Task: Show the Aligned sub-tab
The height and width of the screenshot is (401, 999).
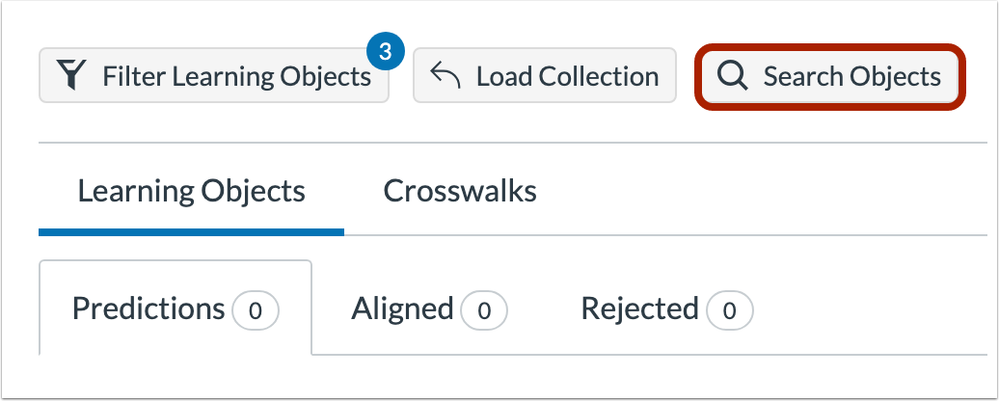Action: point(429,309)
